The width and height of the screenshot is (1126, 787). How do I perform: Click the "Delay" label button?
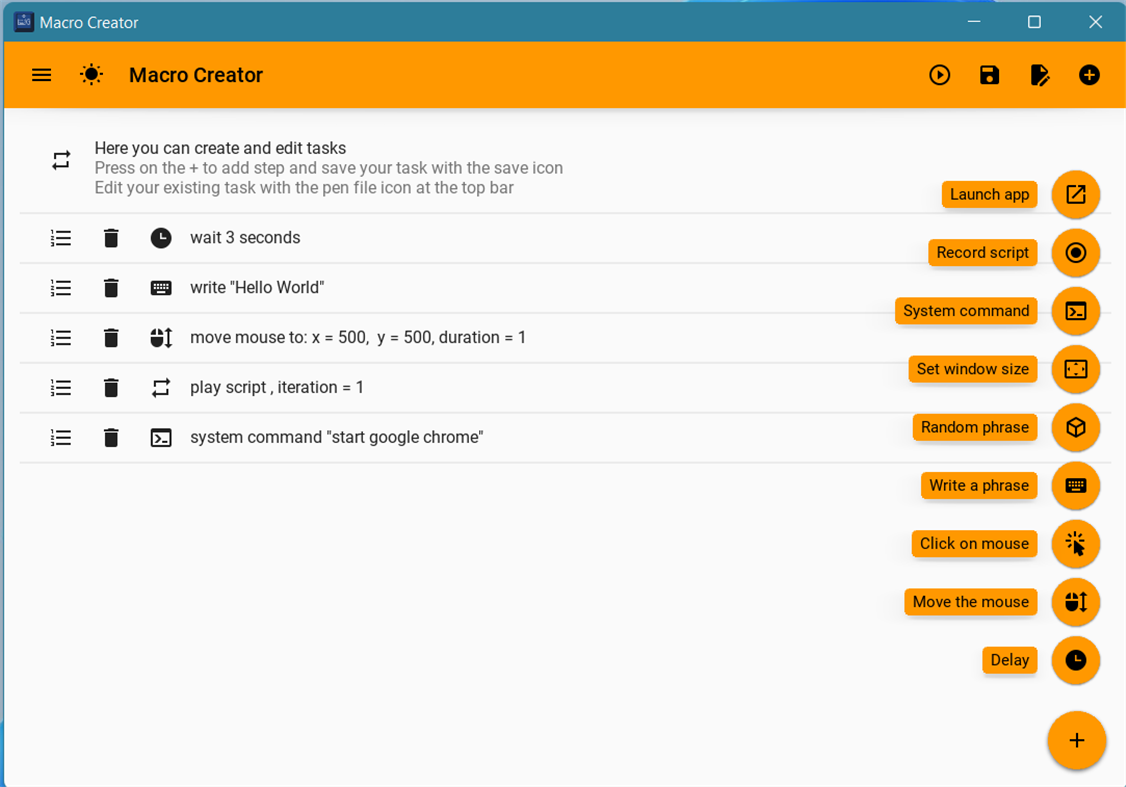pos(1009,660)
